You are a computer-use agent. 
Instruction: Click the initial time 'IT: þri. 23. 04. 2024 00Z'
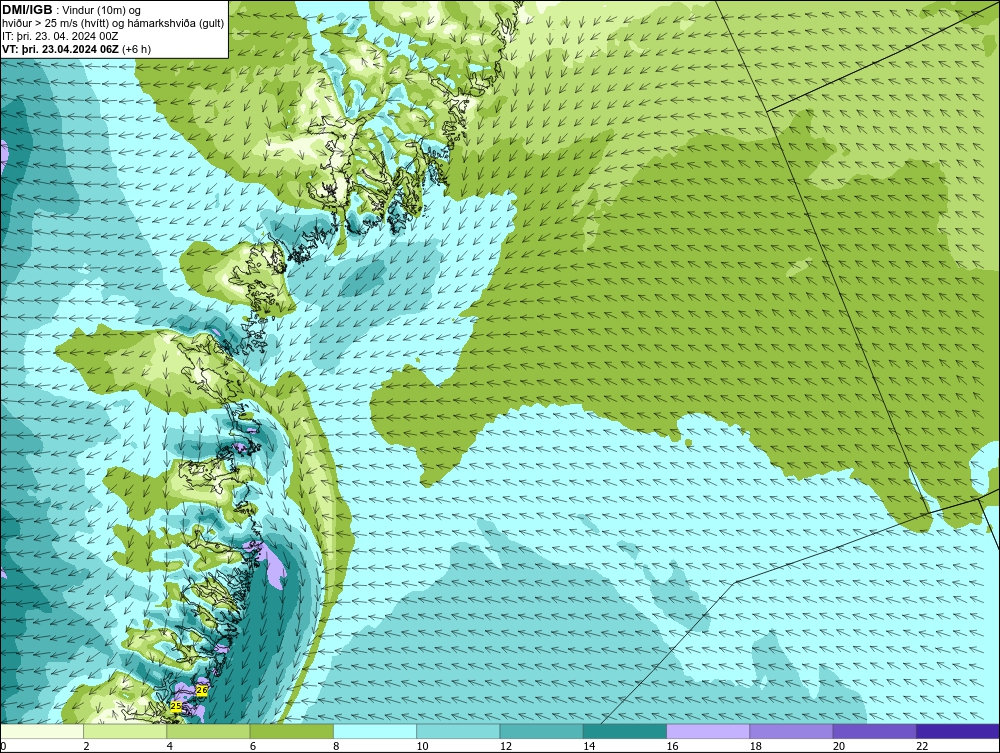60,36
